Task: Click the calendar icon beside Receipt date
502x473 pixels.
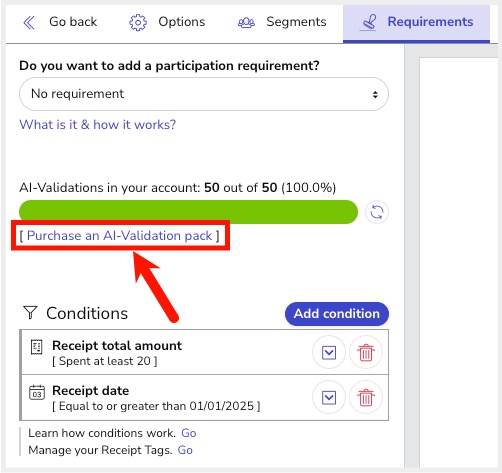Action: click(37, 392)
